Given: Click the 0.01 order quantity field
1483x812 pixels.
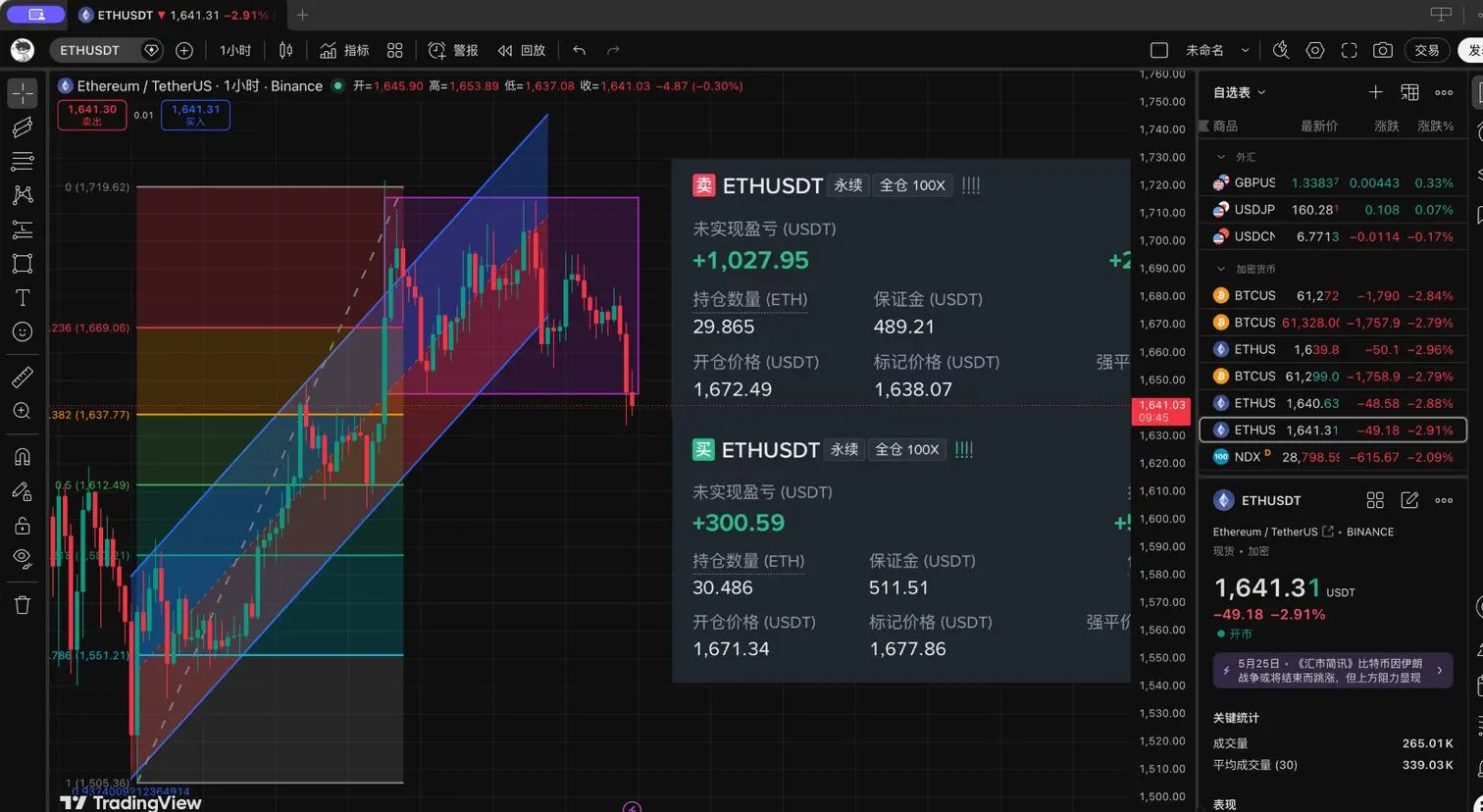Looking at the screenshot, I should pyautogui.click(x=144, y=115).
